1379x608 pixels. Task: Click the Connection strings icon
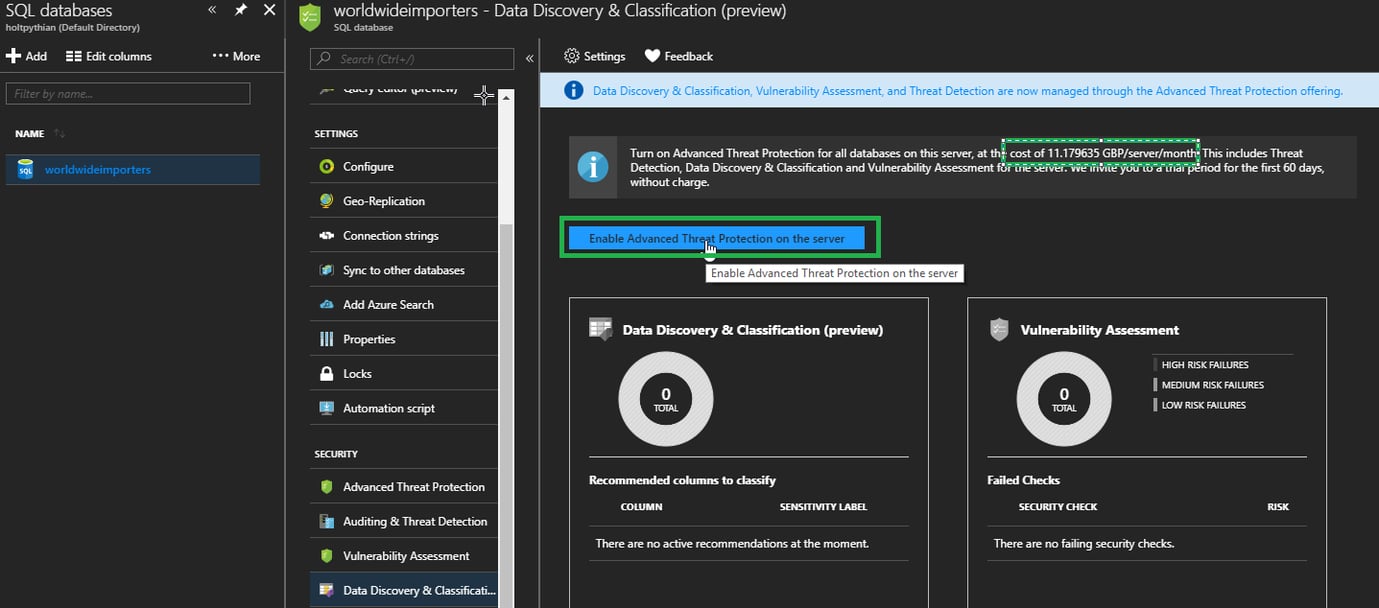point(326,236)
